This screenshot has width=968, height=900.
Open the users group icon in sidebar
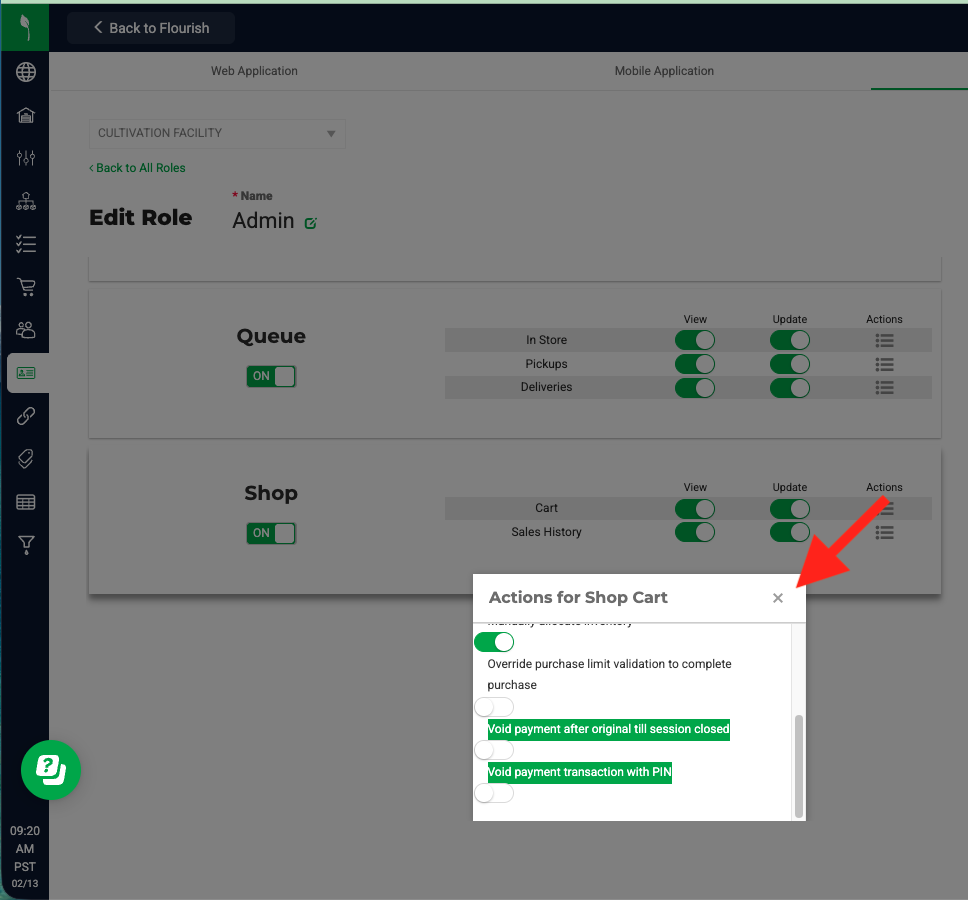click(x=25, y=330)
